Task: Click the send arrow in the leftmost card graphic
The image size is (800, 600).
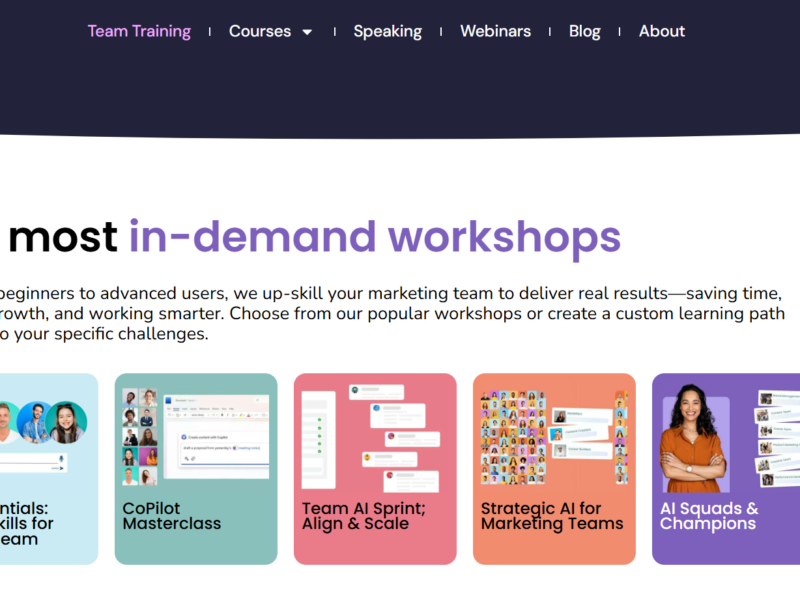Action: pos(60,468)
